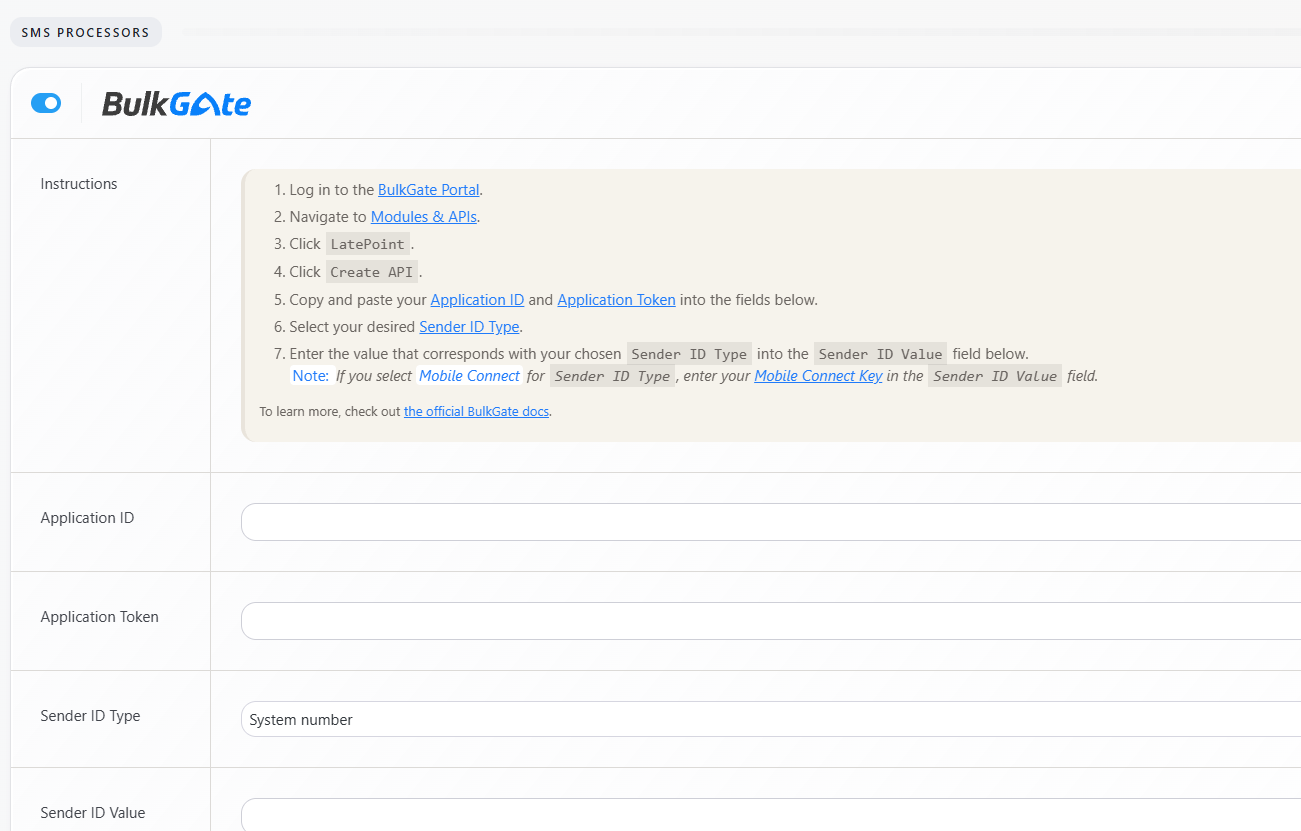
Task: Click the highlighted Note: label in step 7
Action: (310, 376)
